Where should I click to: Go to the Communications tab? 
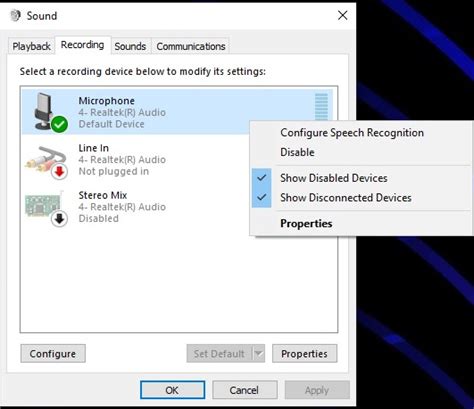pos(191,46)
